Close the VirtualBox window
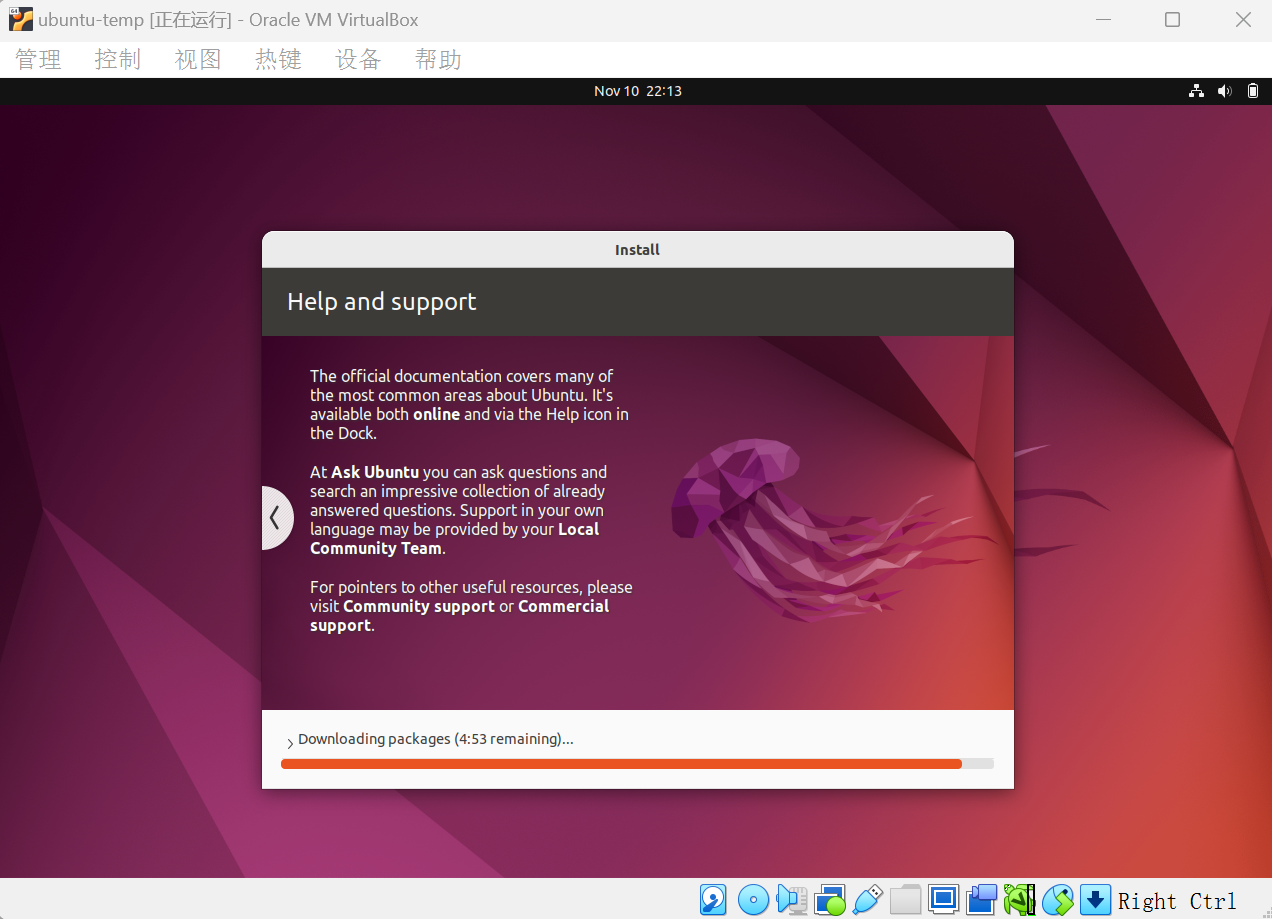 1243,20
